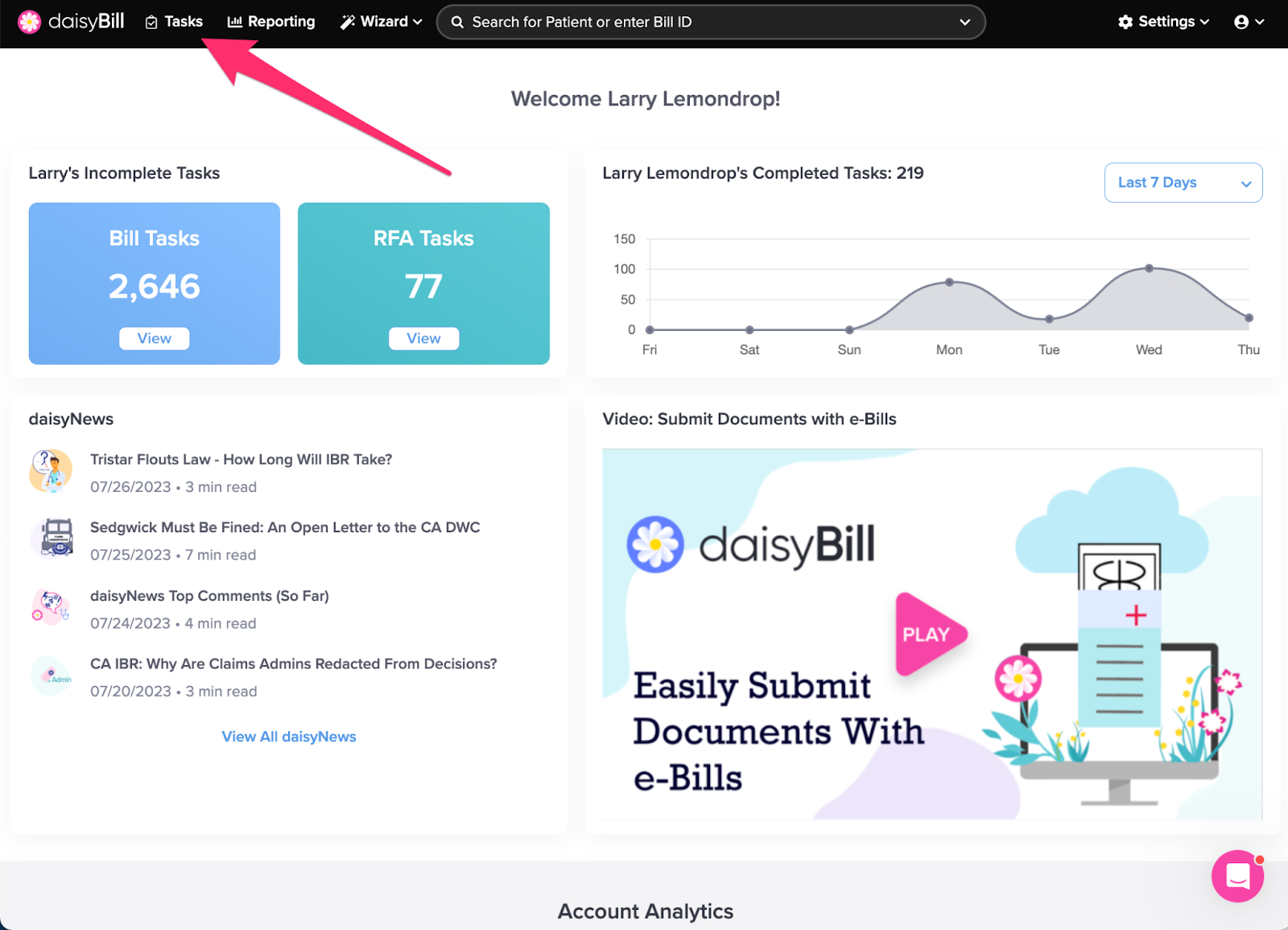
Task: Click the Reporting bar chart icon
Action: 233,22
